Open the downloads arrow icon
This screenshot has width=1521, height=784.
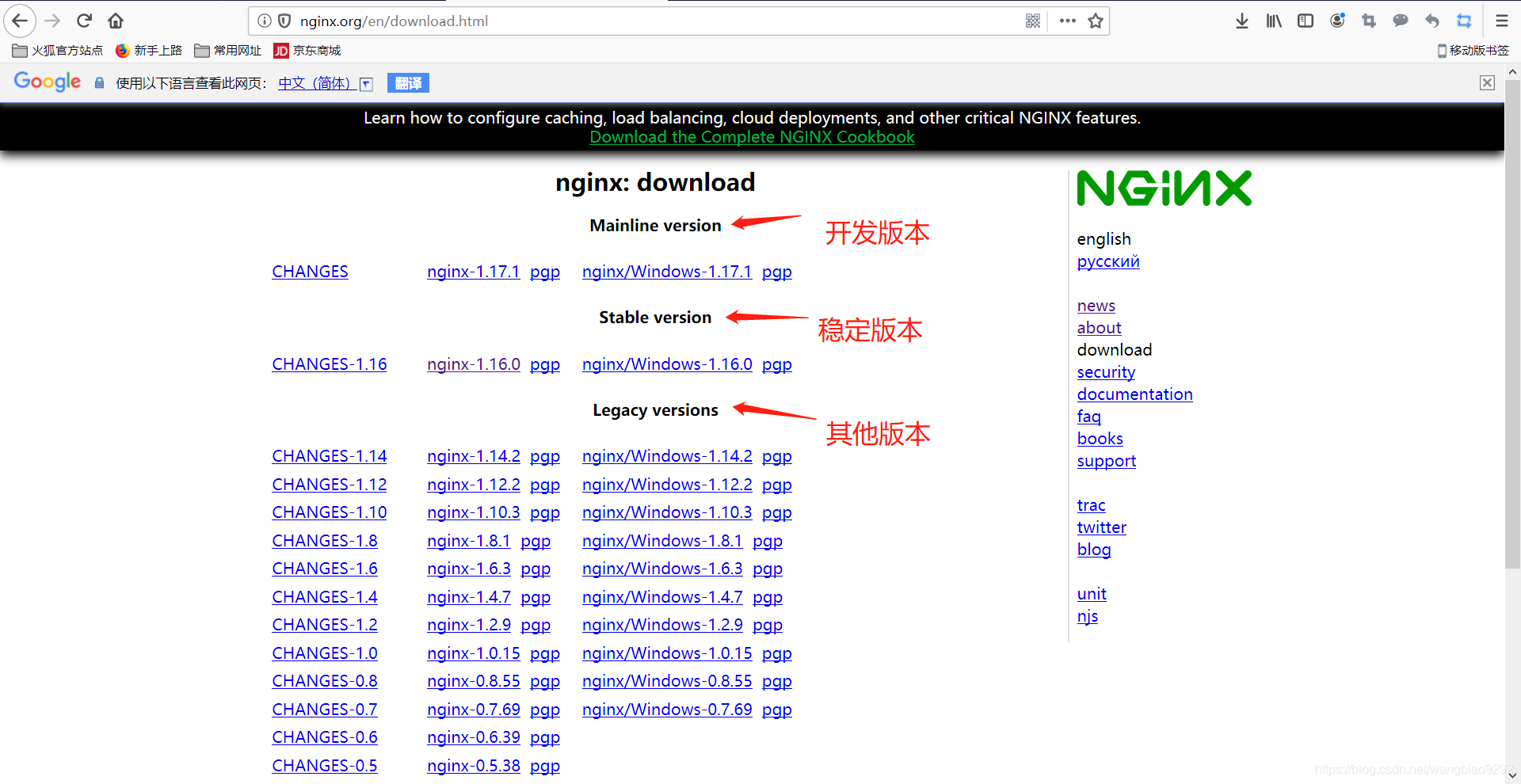click(1242, 21)
